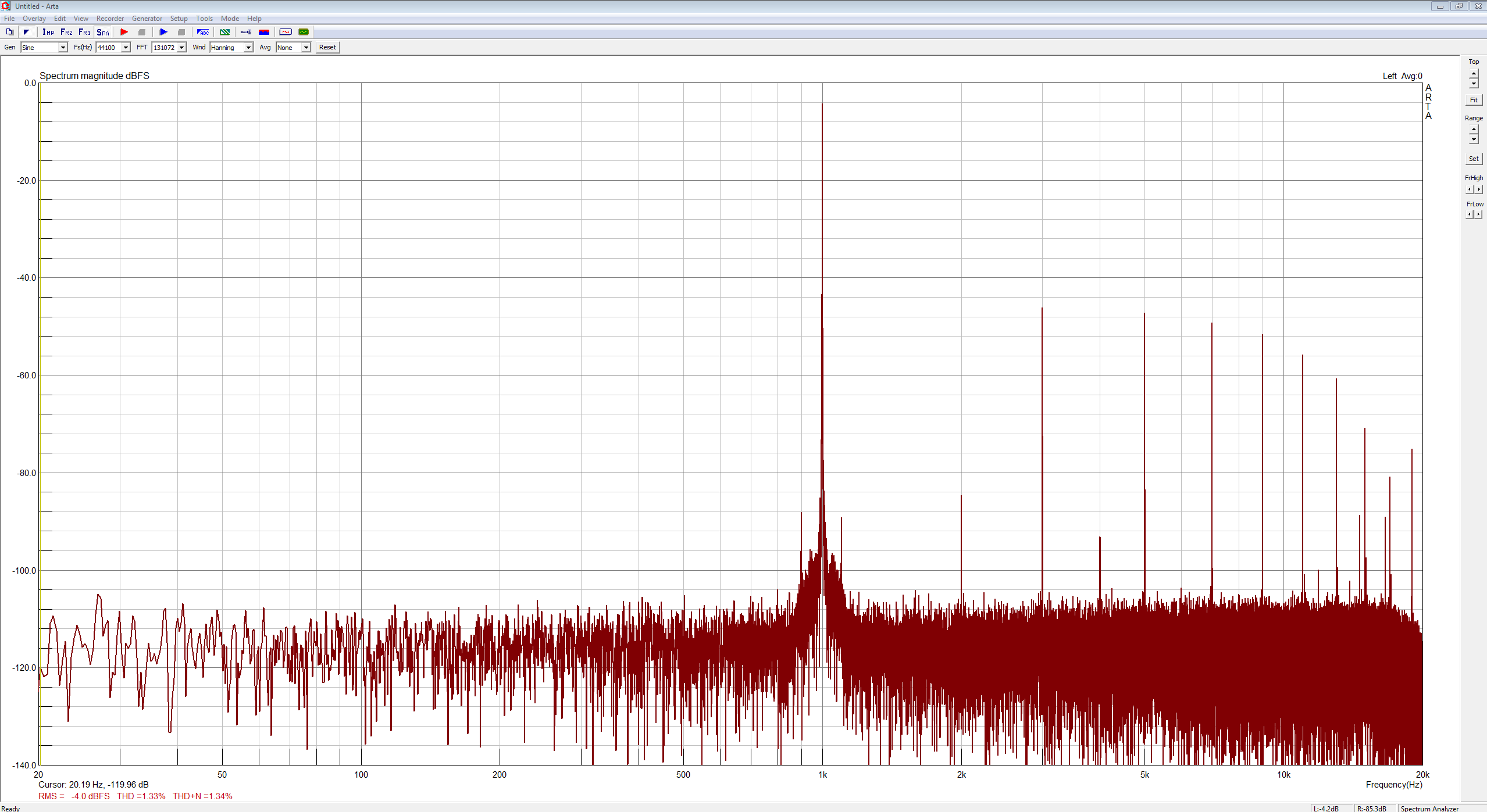Open the View menu
The height and width of the screenshot is (812, 1487).
81,19
